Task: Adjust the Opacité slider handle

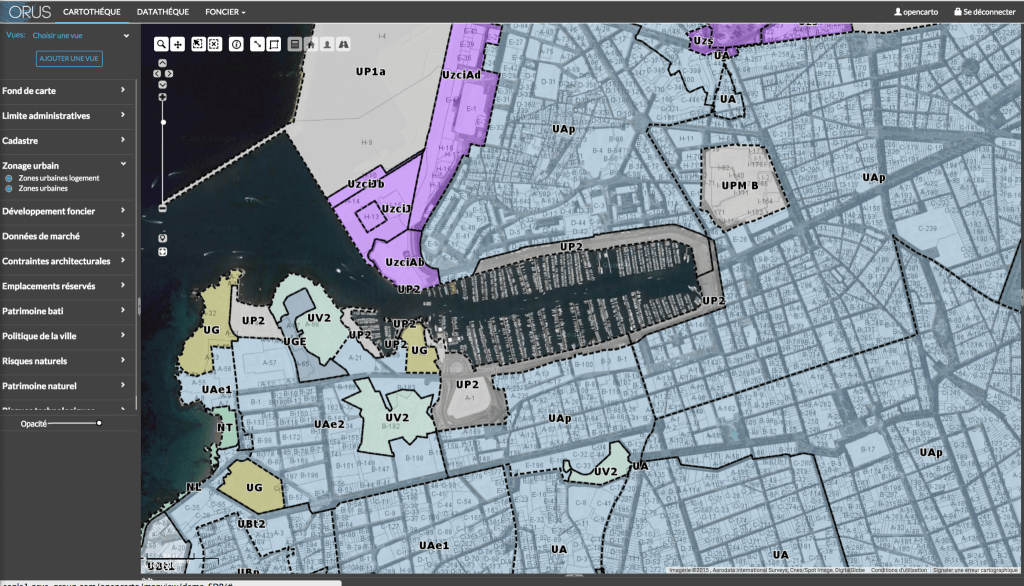Action: tap(99, 423)
